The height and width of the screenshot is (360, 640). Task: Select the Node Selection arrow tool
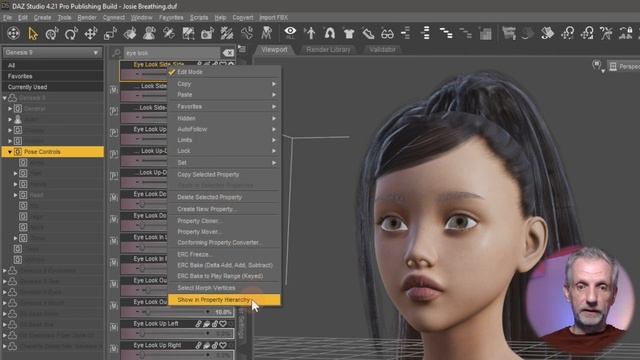33,33
